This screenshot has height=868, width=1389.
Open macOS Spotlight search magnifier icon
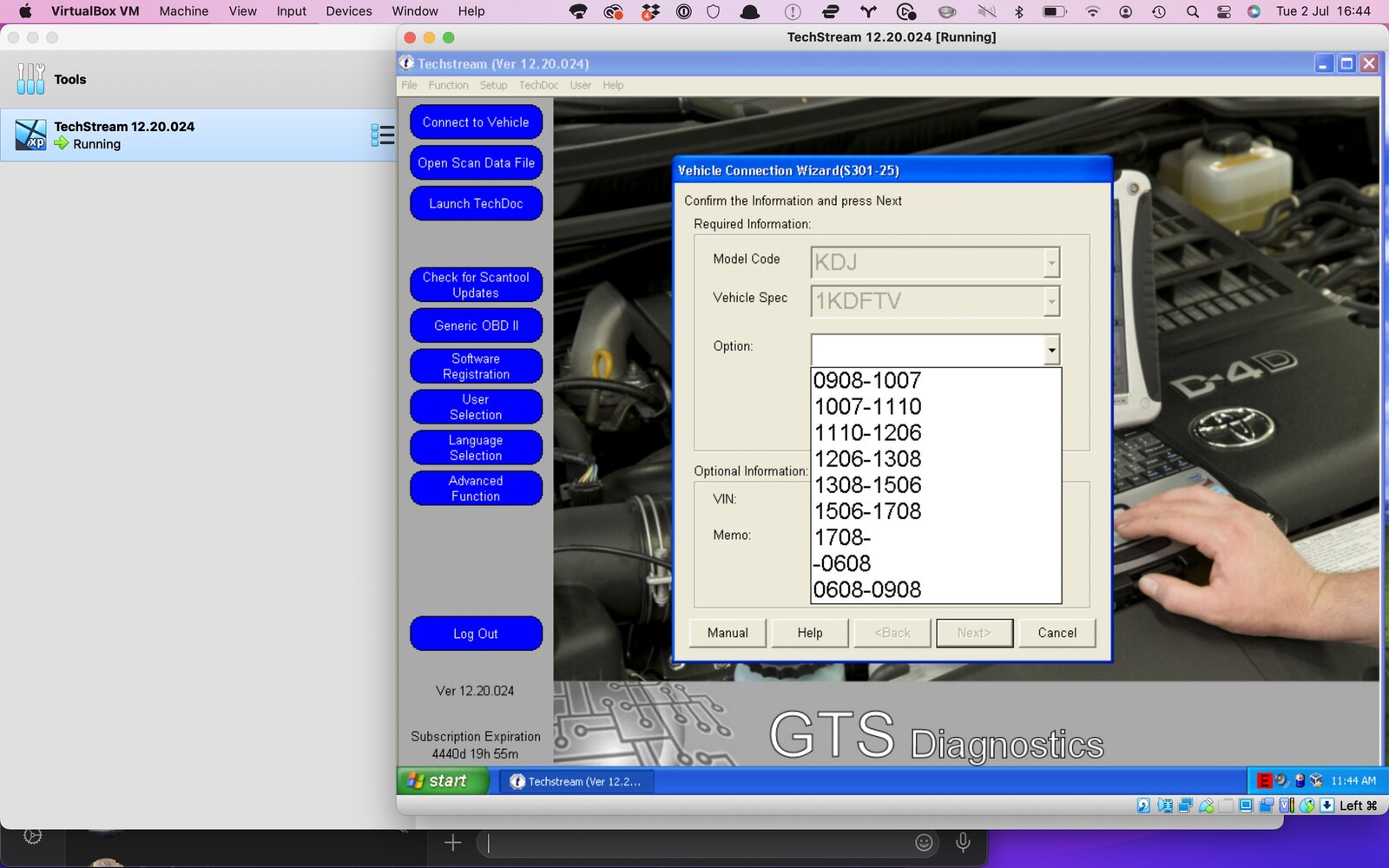tap(1193, 11)
